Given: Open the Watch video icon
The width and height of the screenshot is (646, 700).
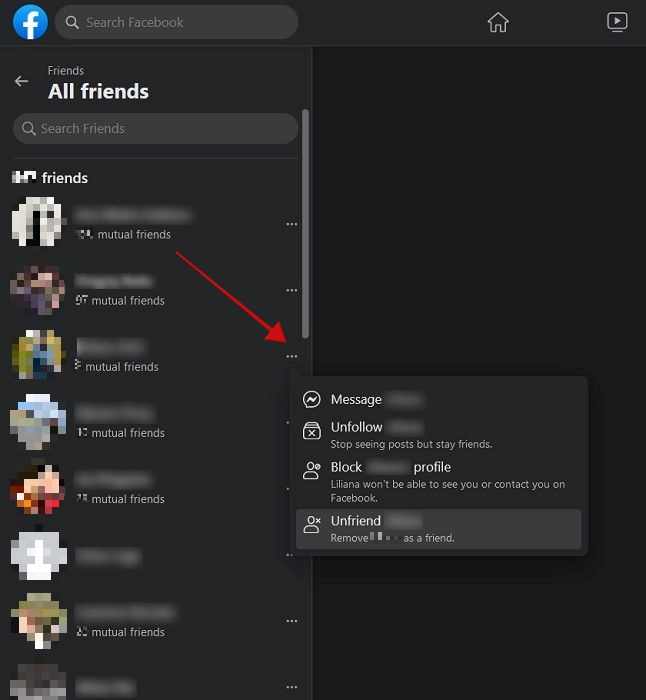Looking at the screenshot, I should 617,22.
